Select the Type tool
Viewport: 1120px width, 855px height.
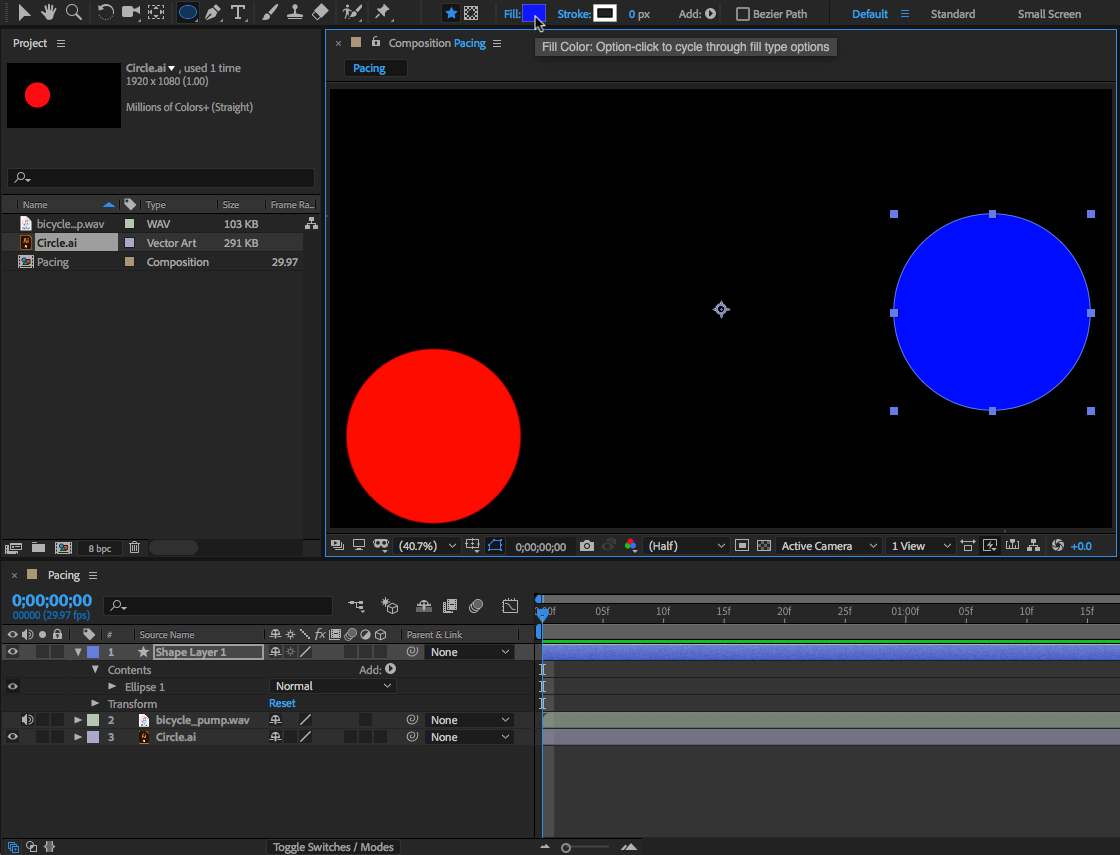point(238,13)
